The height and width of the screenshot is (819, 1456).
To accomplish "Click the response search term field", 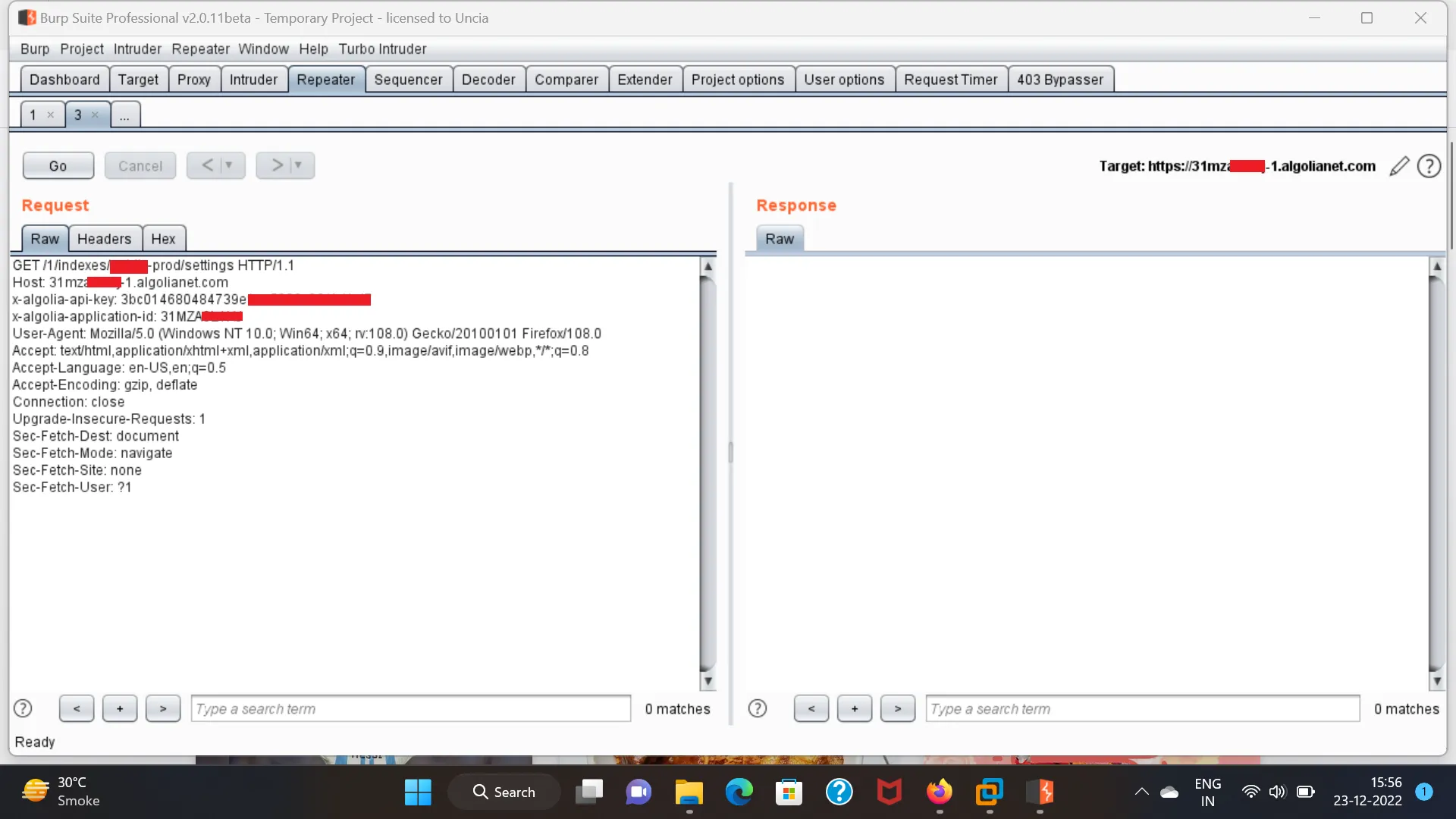I will (x=1141, y=708).
